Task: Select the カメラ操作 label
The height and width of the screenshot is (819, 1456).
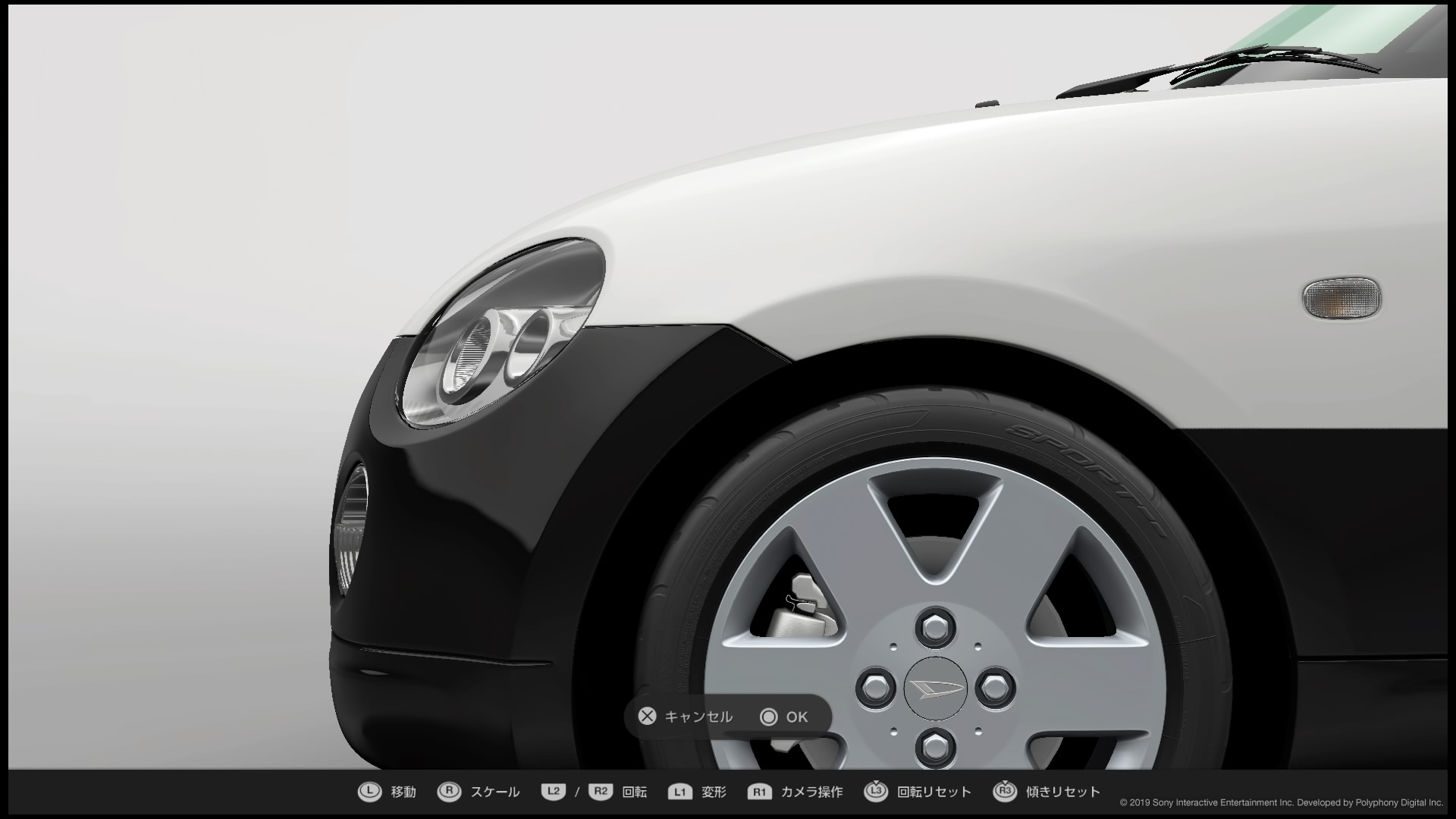Action: coord(811,792)
